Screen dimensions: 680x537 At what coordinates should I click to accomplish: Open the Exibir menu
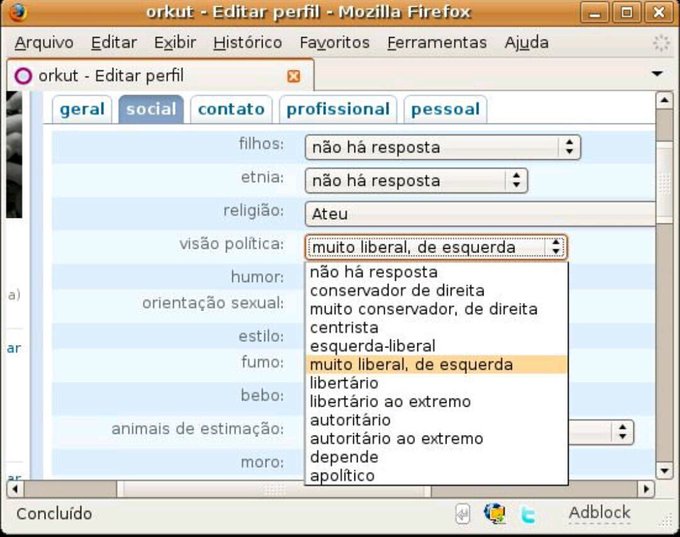[x=175, y=43]
